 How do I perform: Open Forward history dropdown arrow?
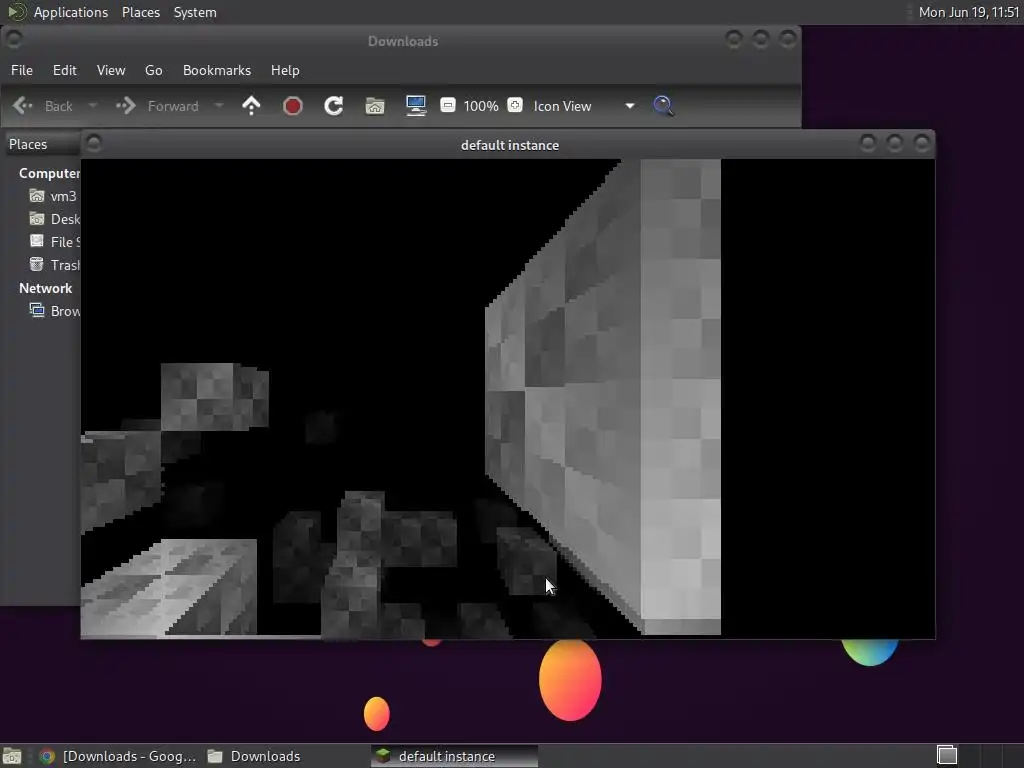[219, 106]
